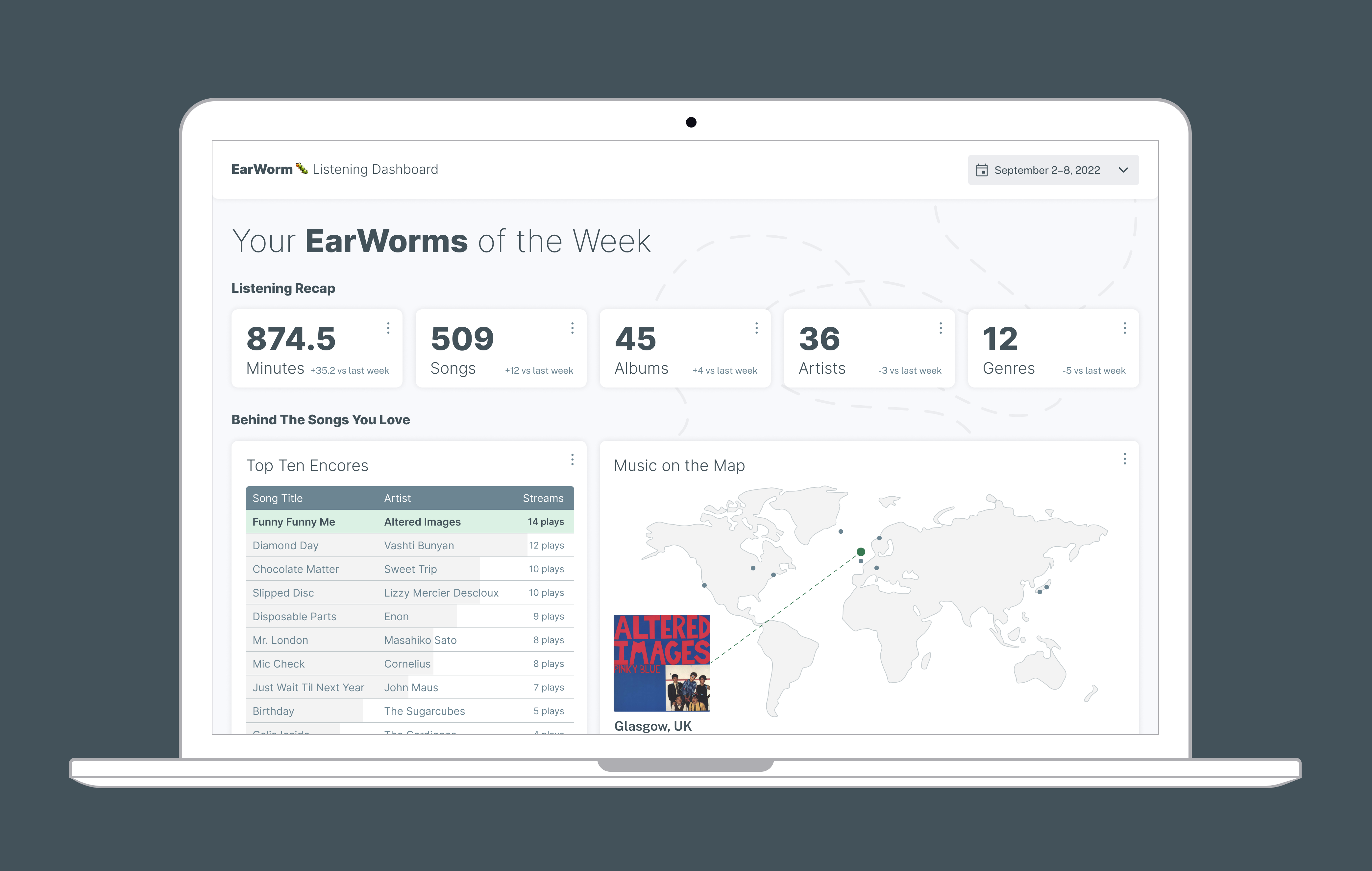The height and width of the screenshot is (871, 1372).
Task: Open the Genres card options menu
Action: tap(1124, 328)
